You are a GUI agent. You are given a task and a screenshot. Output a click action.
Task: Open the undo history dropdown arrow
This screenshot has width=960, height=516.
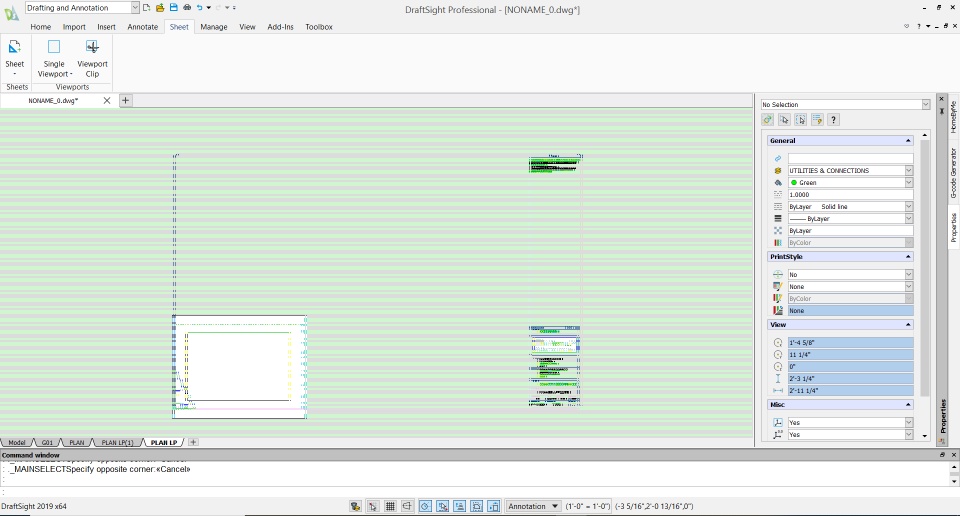pos(209,8)
